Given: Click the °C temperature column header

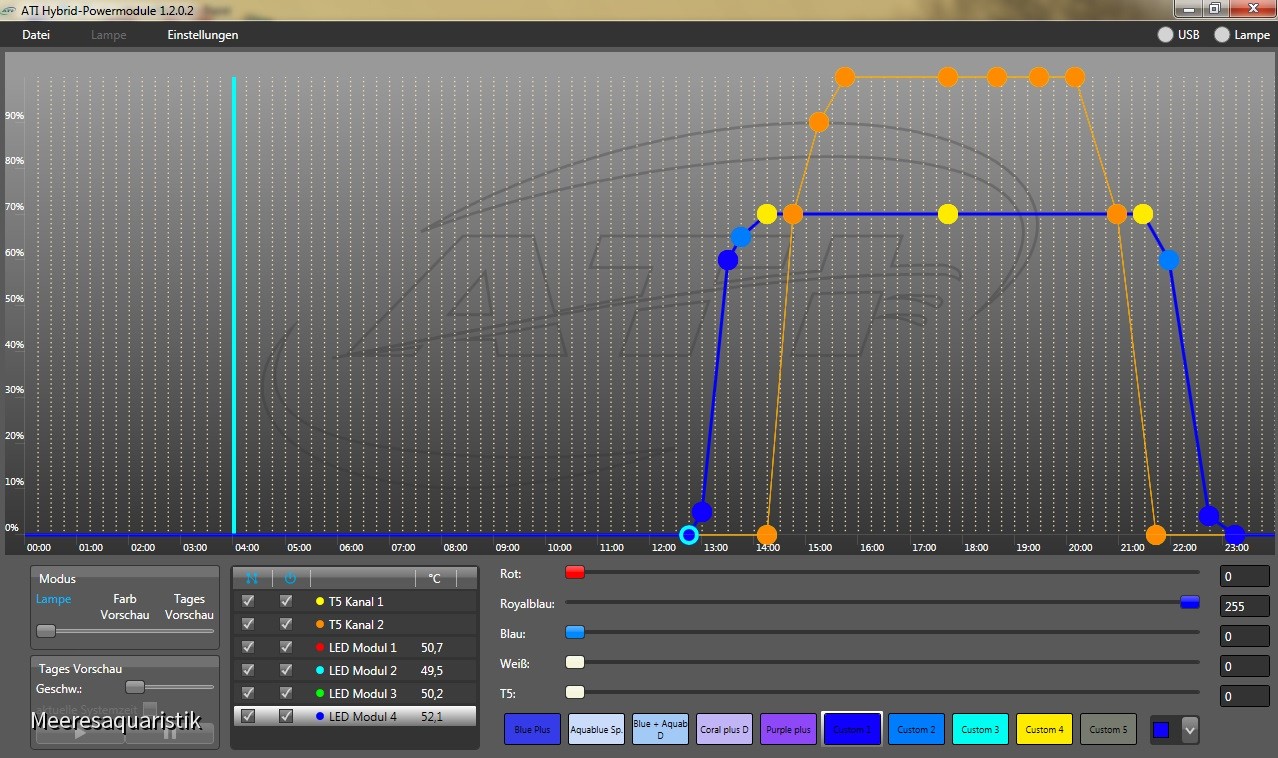Looking at the screenshot, I should click(434, 578).
